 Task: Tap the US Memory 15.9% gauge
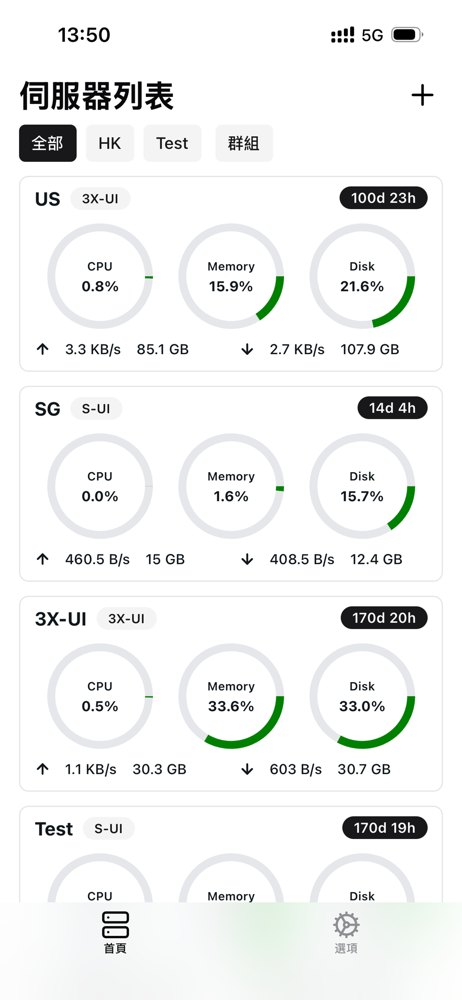pos(231,276)
